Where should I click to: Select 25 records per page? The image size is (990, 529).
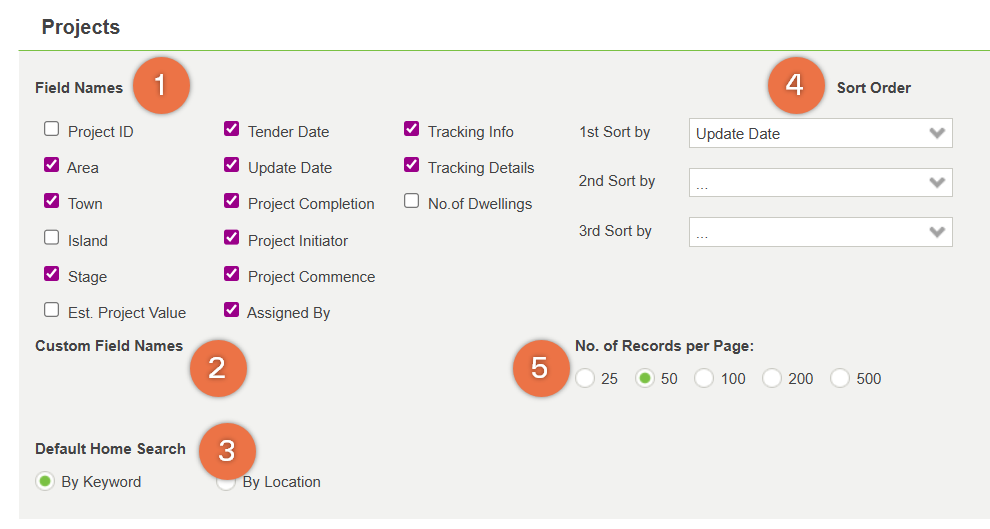point(585,378)
